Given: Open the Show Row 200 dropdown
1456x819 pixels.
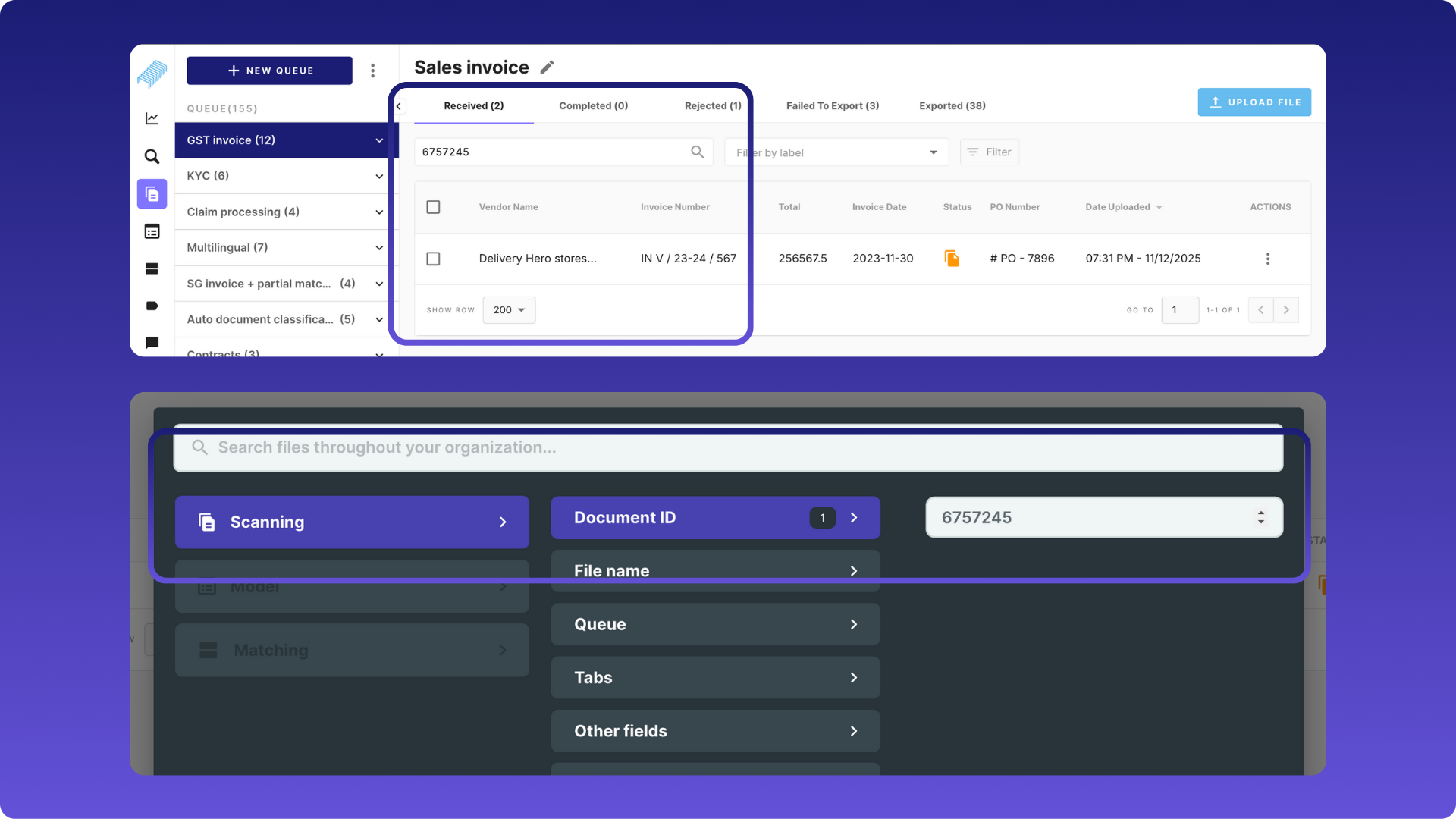Looking at the screenshot, I should point(509,310).
